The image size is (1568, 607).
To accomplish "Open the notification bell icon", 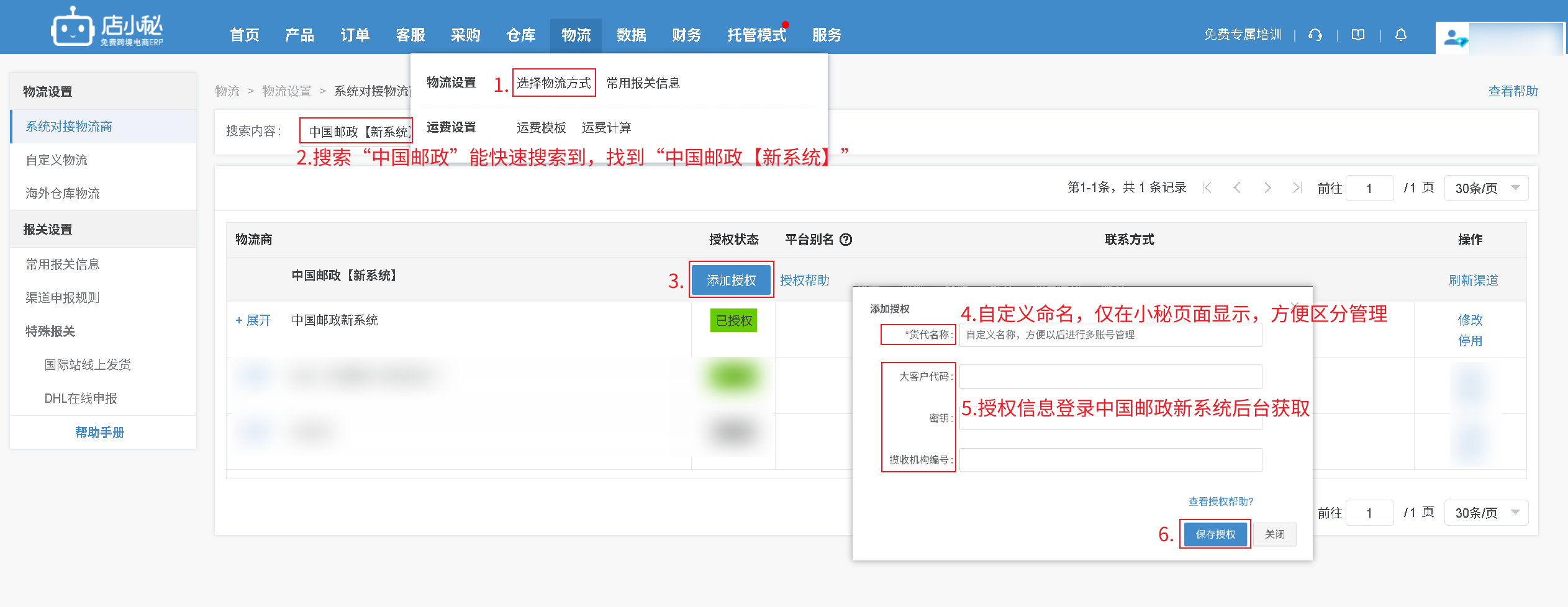I will pyautogui.click(x=1400, y=35).
